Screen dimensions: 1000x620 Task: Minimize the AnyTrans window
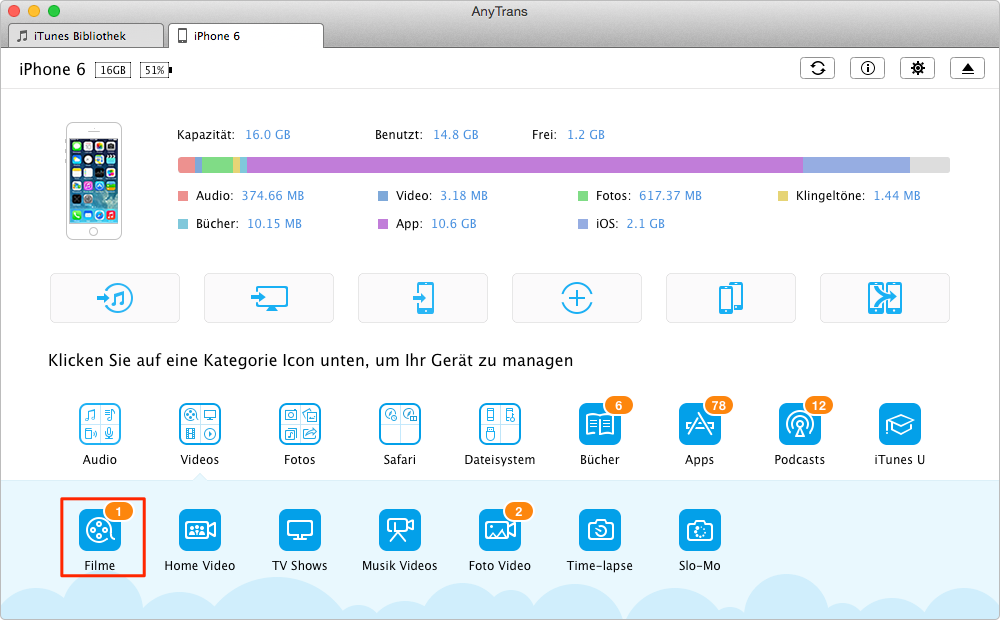tap(34, 11)
